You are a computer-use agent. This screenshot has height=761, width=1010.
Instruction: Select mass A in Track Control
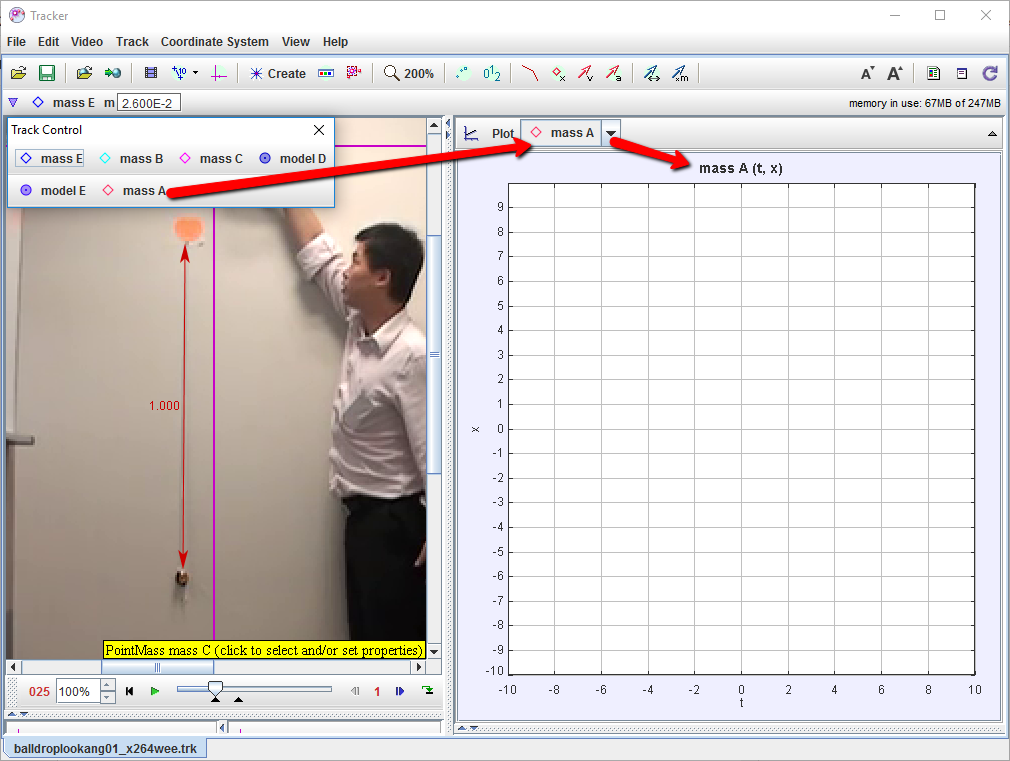click(134, 191)
